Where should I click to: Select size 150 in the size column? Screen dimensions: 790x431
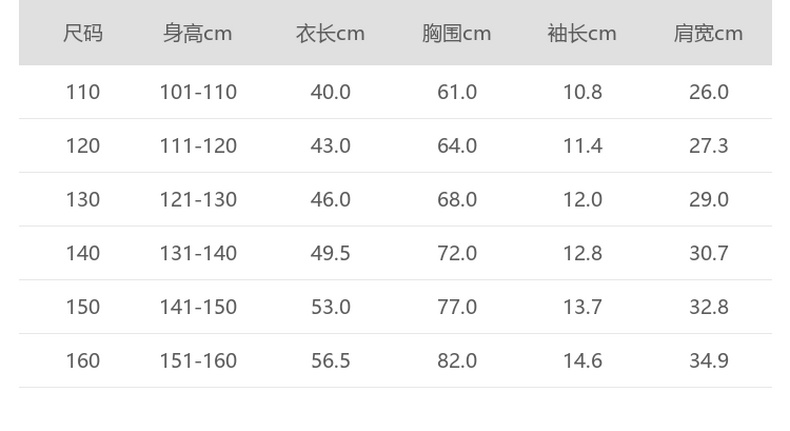coord(83,307)
